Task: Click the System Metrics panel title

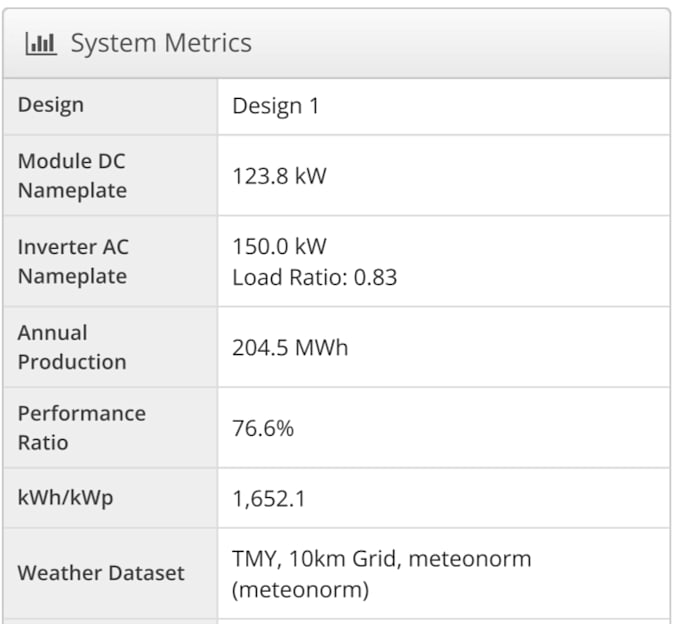Action: [161, 43]
